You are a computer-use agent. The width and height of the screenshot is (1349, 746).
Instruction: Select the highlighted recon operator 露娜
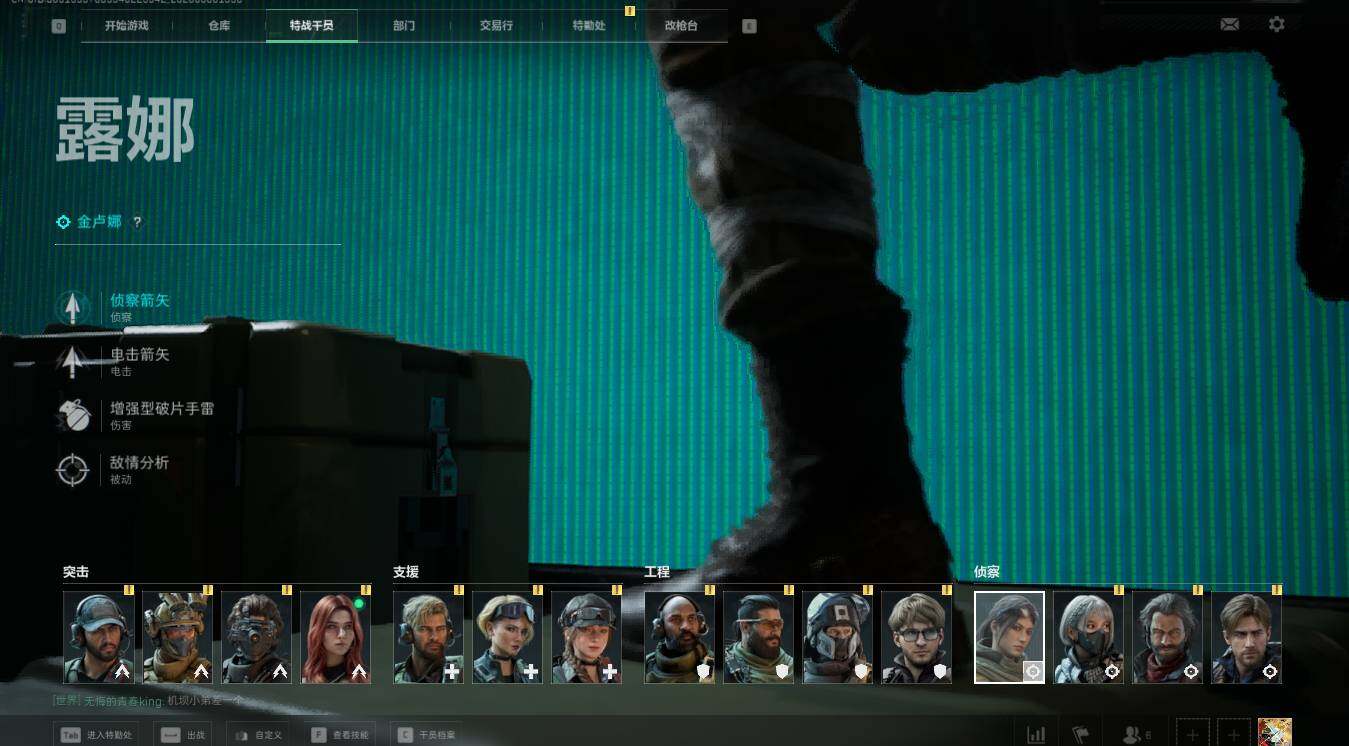tap(1009, 637)
